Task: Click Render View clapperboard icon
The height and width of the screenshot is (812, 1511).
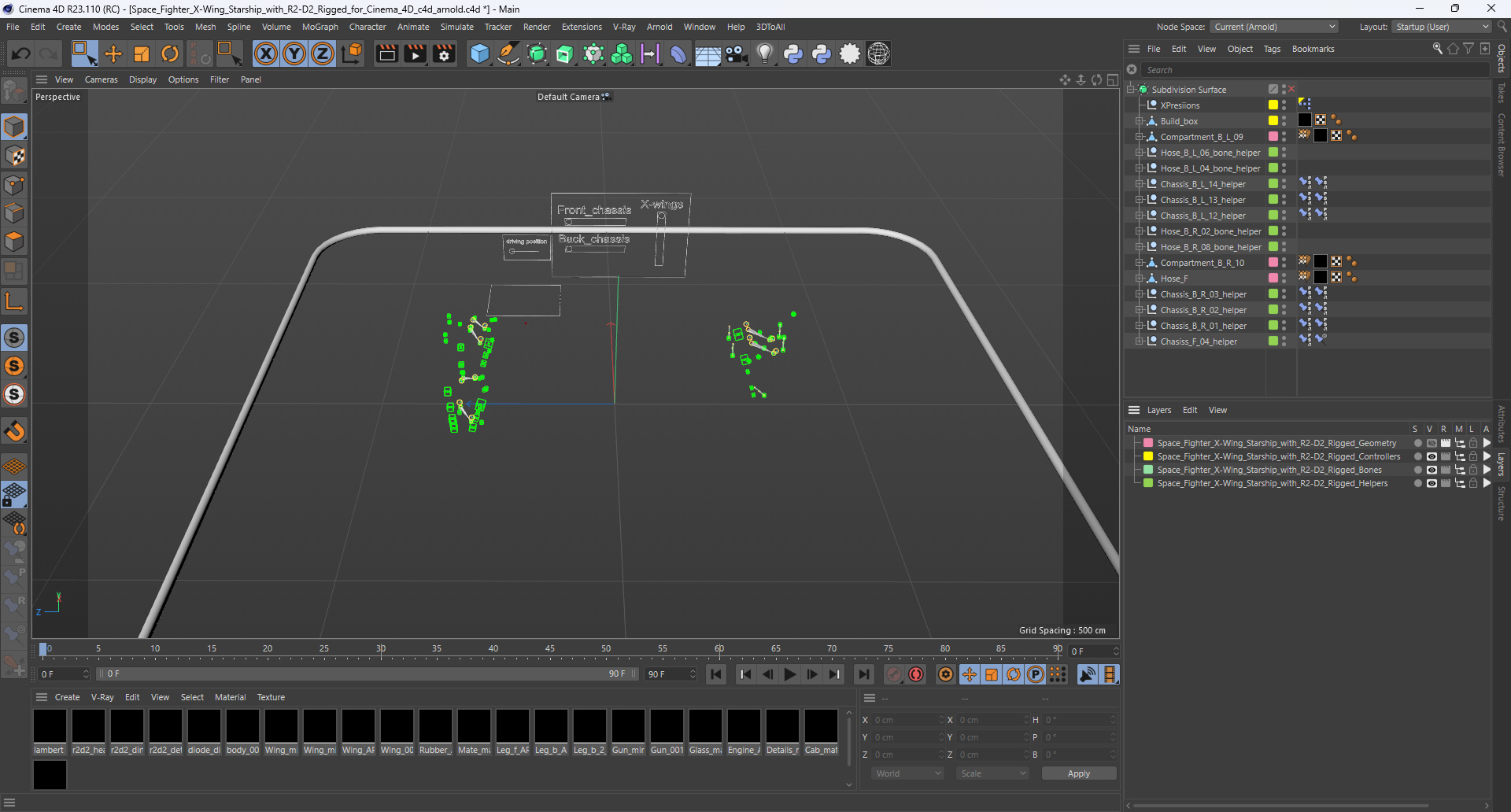Action: coord(386,54)
